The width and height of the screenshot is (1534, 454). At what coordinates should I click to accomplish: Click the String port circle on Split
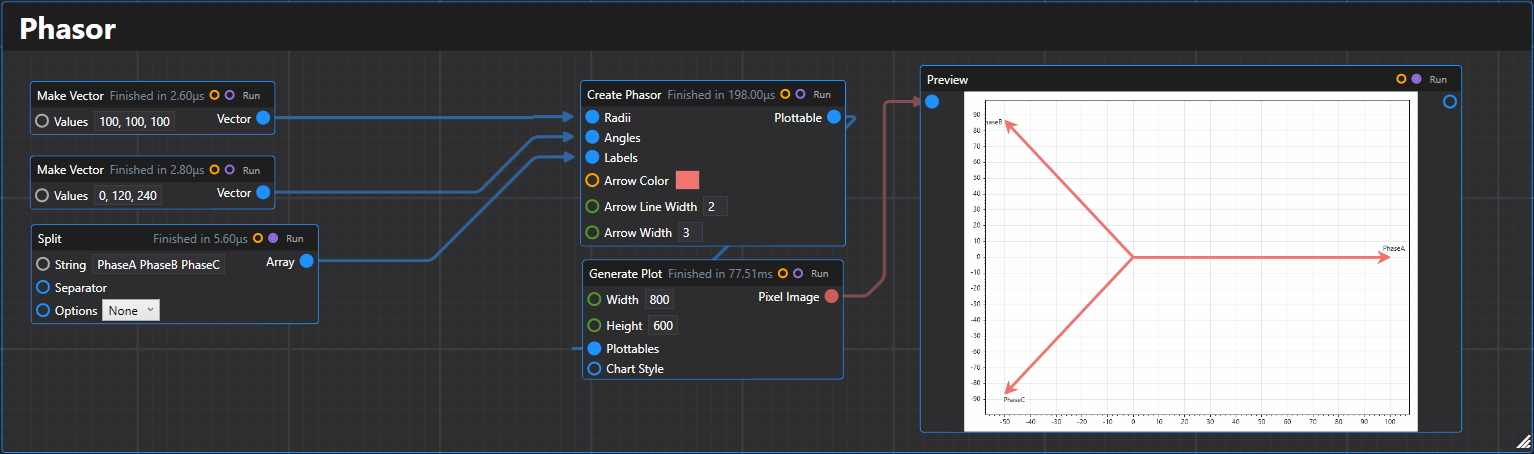tap(42, 265)
